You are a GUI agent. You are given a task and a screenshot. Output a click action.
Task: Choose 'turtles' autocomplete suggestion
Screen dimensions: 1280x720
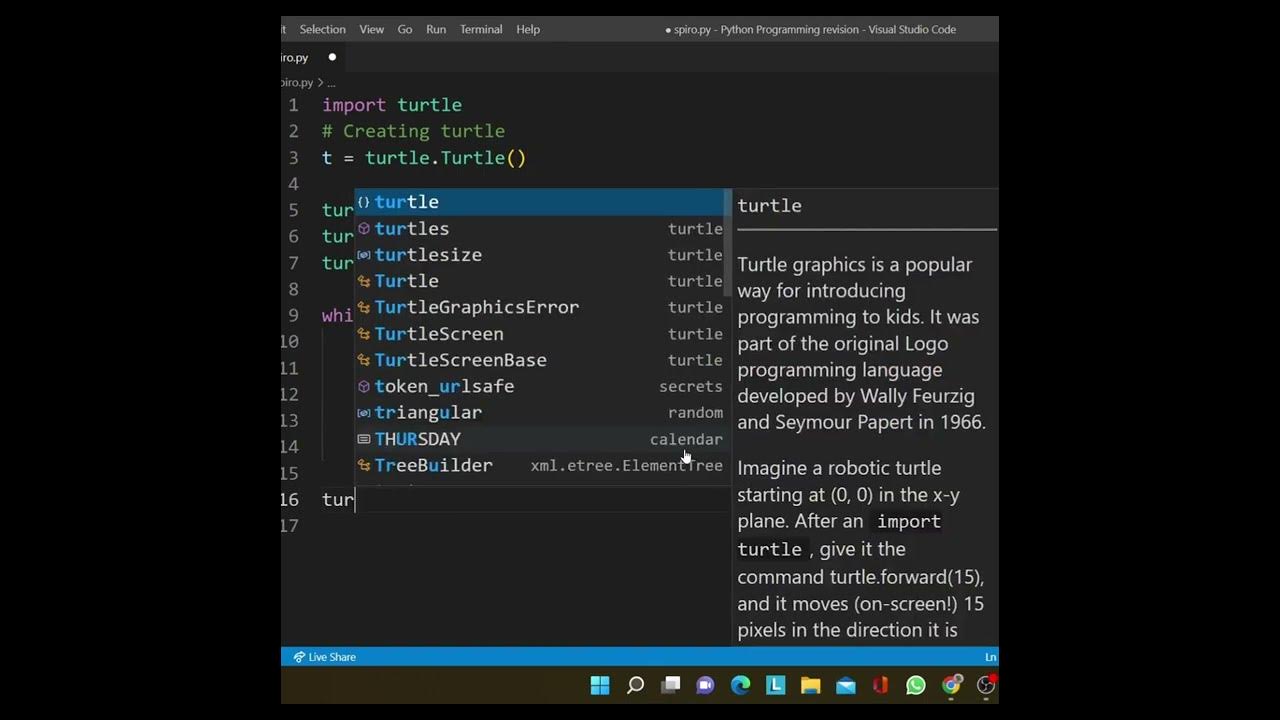(543, 229)
